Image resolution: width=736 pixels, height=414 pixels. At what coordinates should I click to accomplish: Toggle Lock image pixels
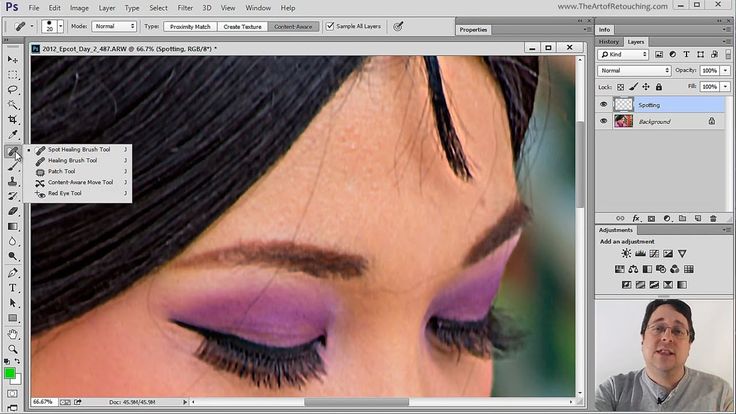coord(633,87)
